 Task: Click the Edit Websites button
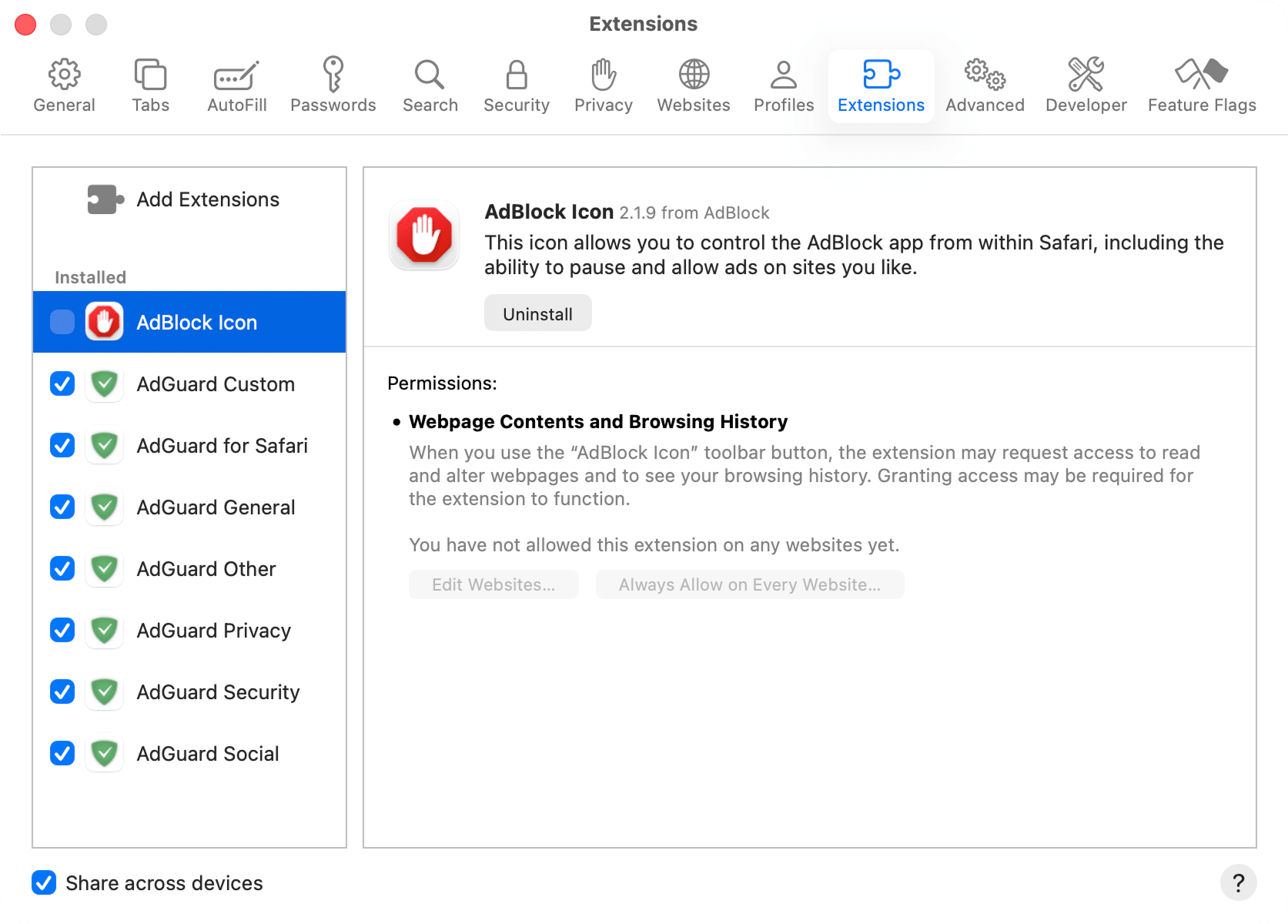[x=493, y=584]
